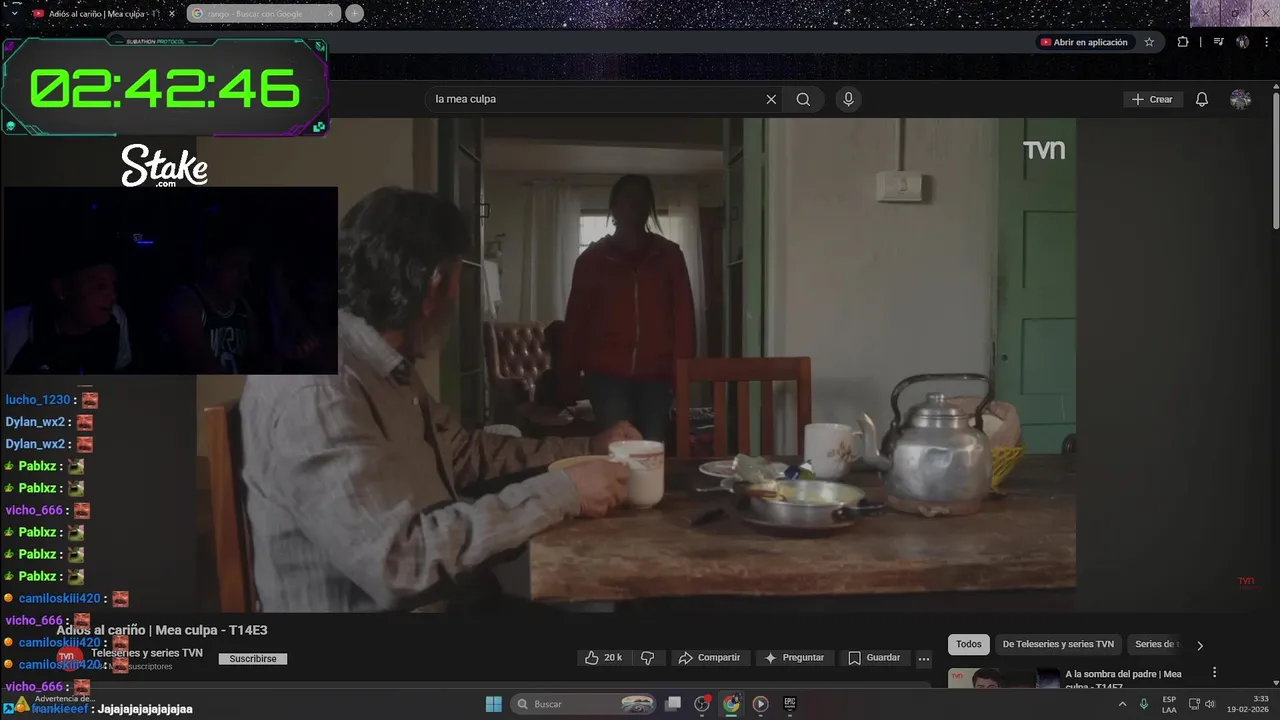Viewport: 1280px width, 720px height.
Task: Click chat username lucho_1230
Action: (38, 400)
